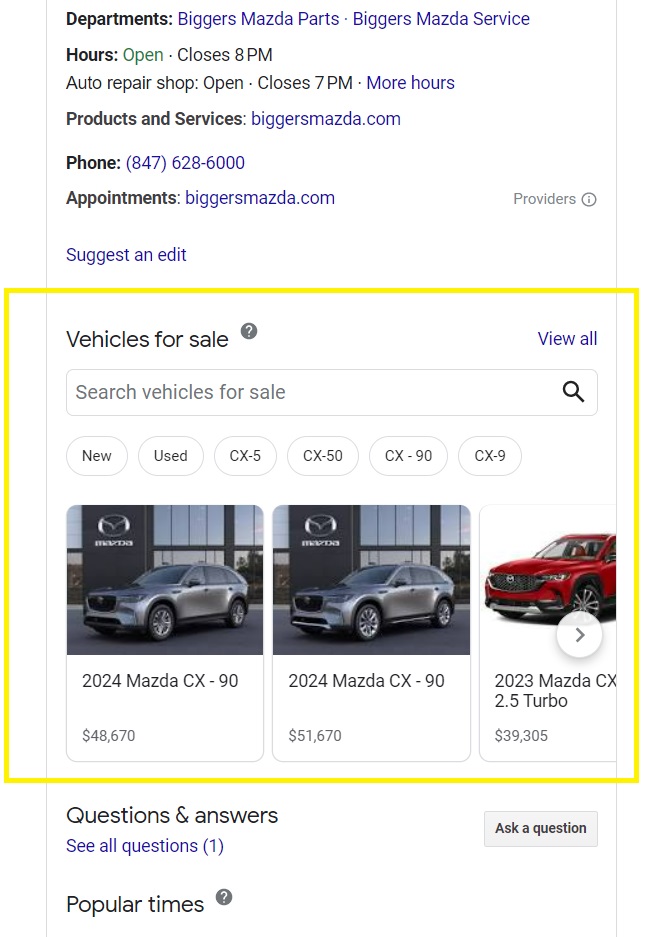Click the search magnifier icon
The height and width of the screenshot is (937, 670).
click(573, 392)
